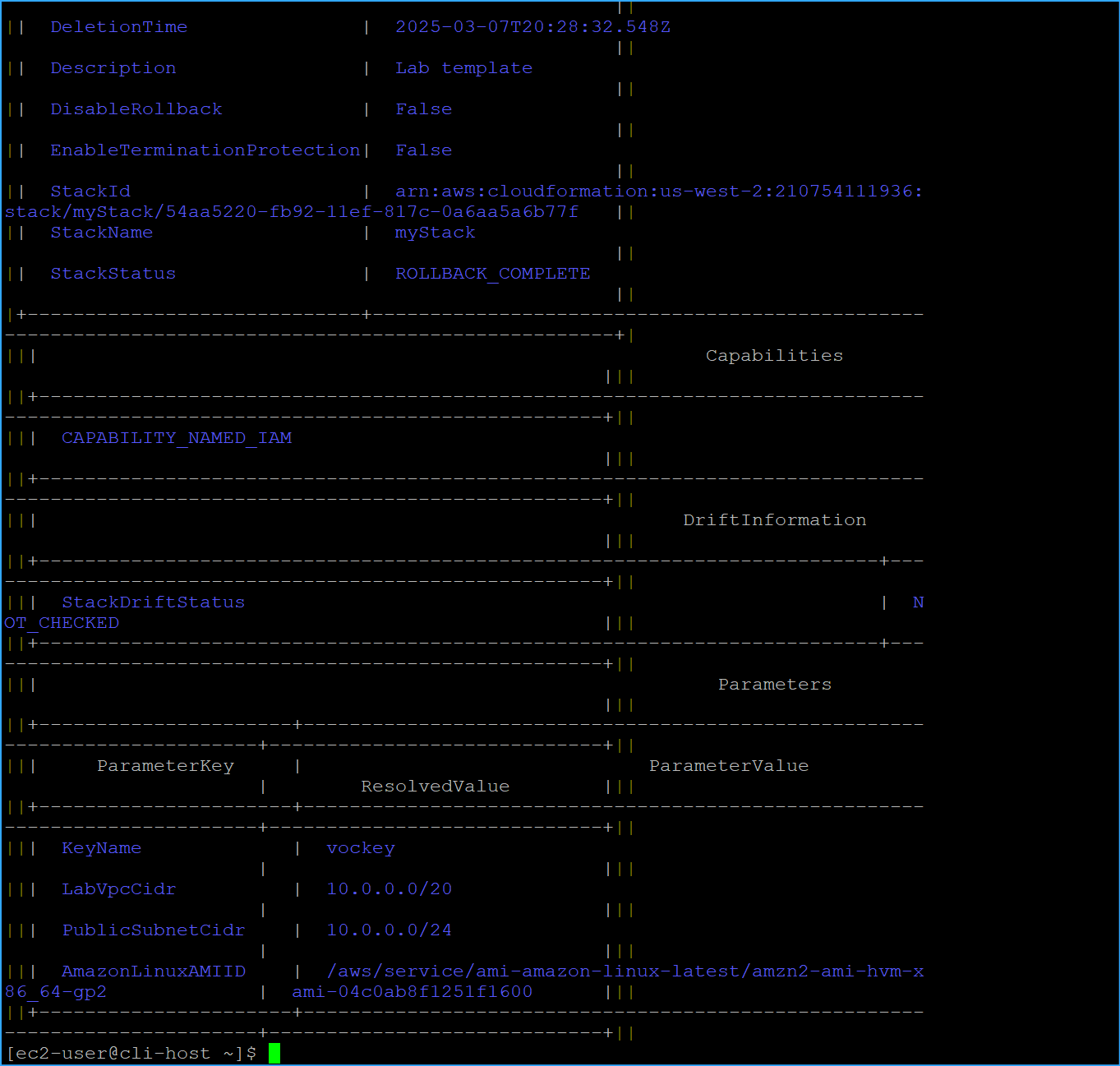Click the Capabilities section header

[773, 355]
